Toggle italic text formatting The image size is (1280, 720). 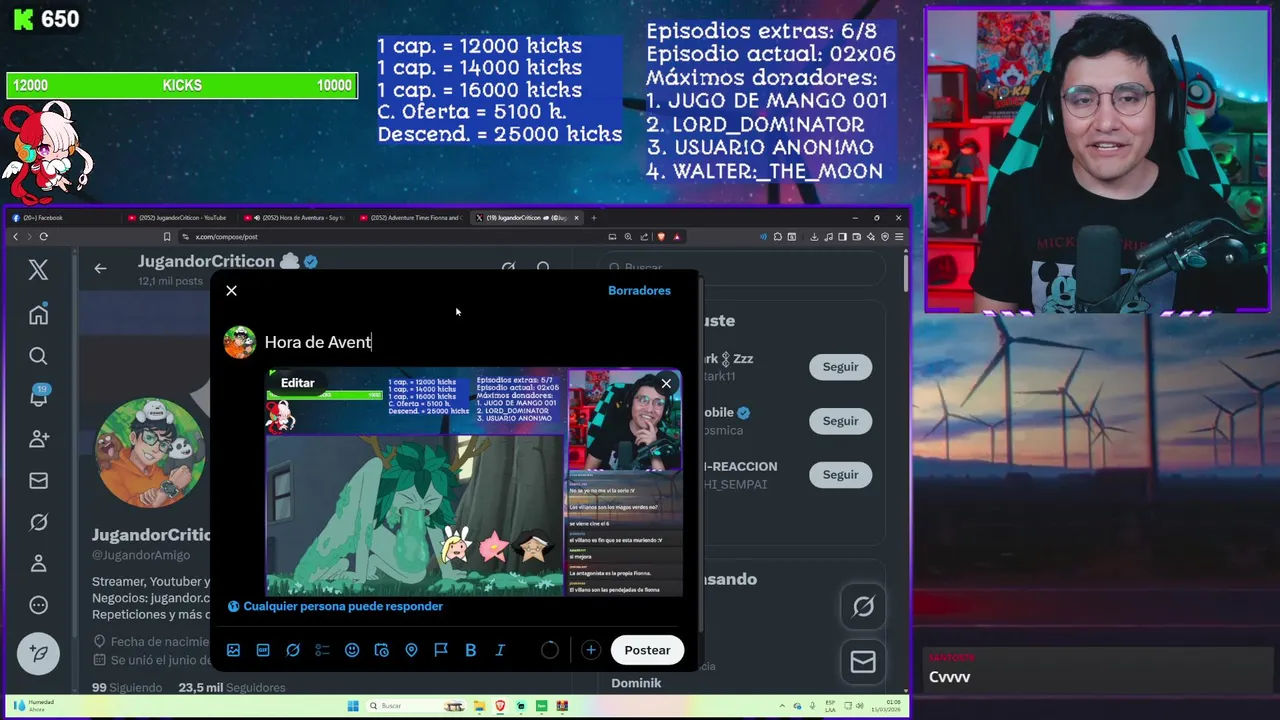click(500, 650)
